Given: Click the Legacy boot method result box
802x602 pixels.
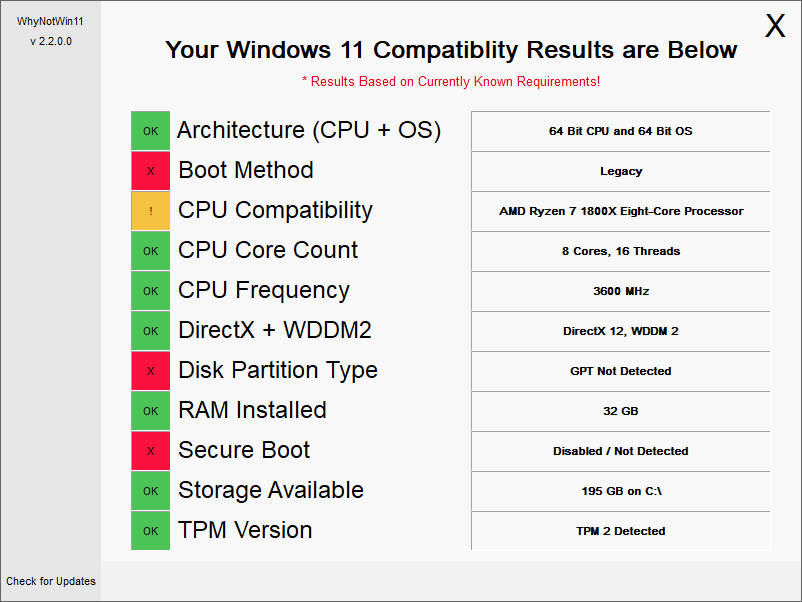Looking at the screenshot, I should click(620, 171).
